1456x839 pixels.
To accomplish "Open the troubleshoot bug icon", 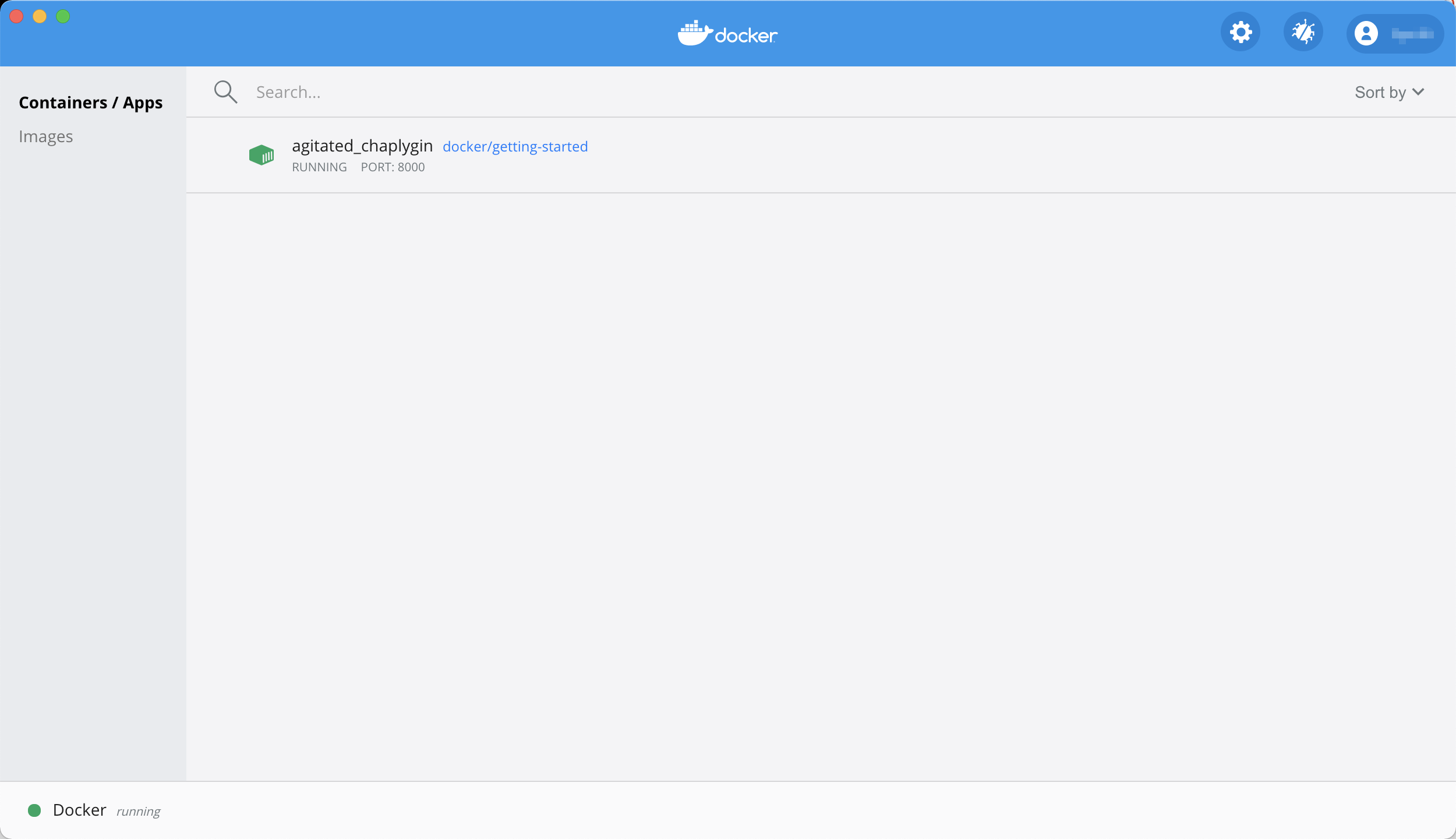I will (1303, 32).
